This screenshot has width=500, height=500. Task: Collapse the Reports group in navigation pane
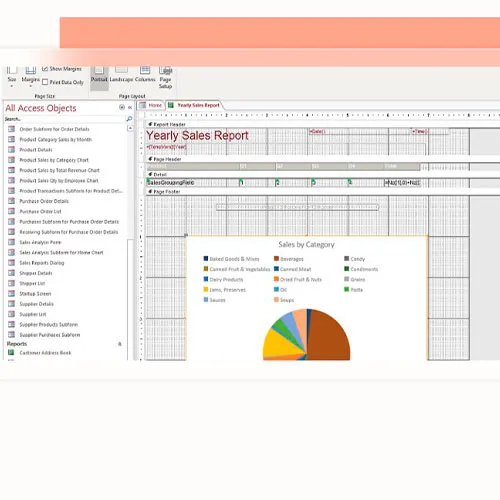click(120, 344)
